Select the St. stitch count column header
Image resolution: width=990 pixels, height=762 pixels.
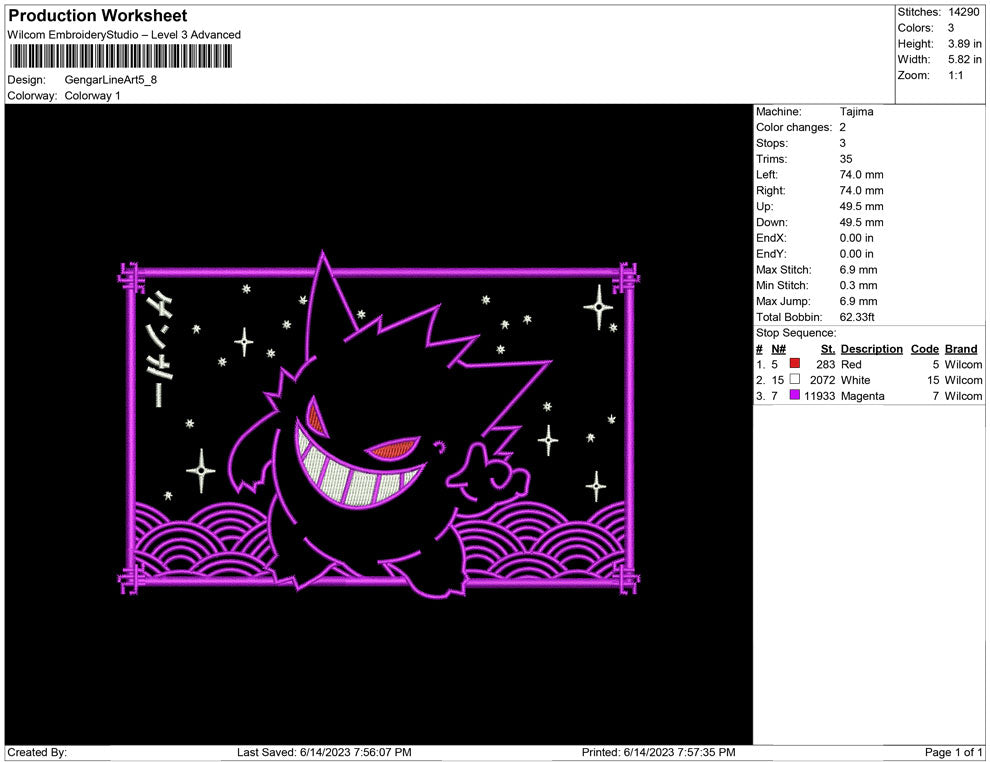tap(827, 349)
